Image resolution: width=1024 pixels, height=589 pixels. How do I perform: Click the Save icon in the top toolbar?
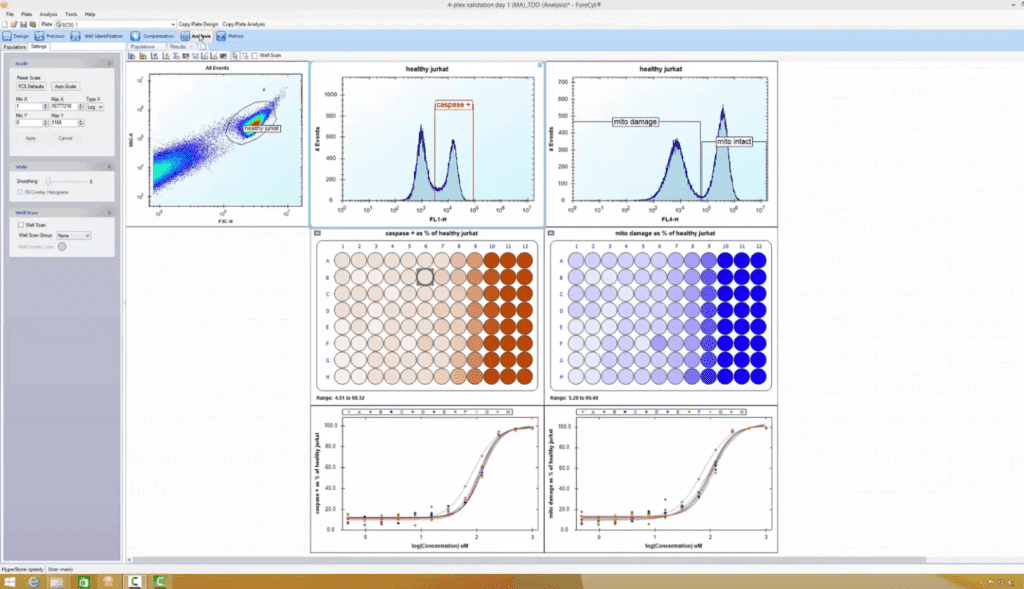tap(24, 24)
